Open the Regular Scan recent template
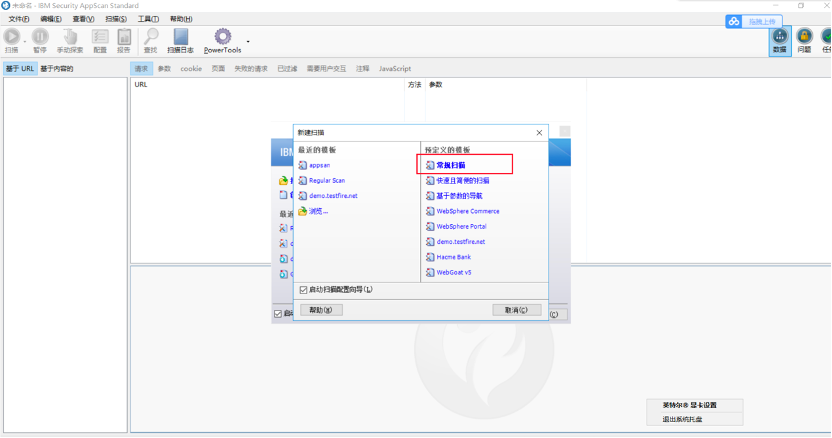 [327, 181]
